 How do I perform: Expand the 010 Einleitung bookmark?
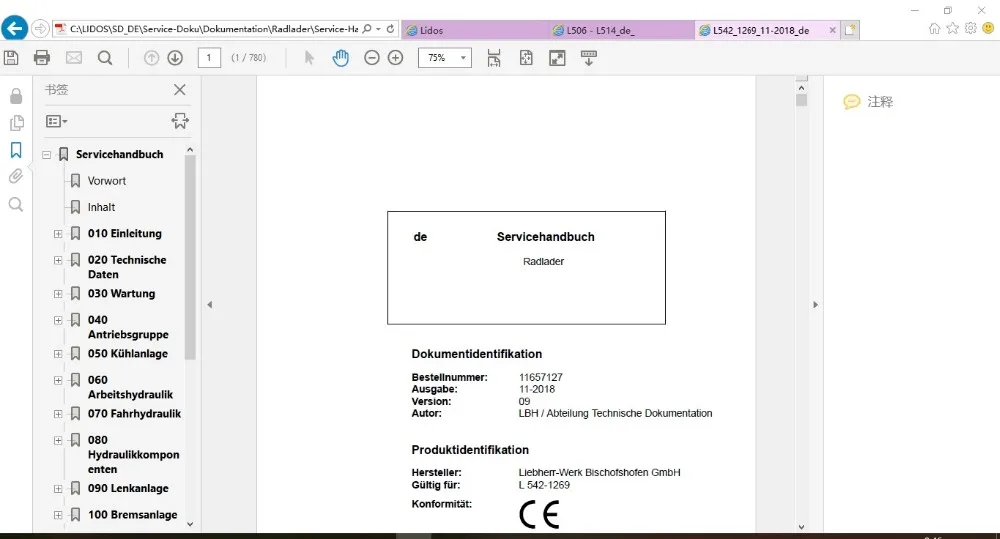coord(58,234)
